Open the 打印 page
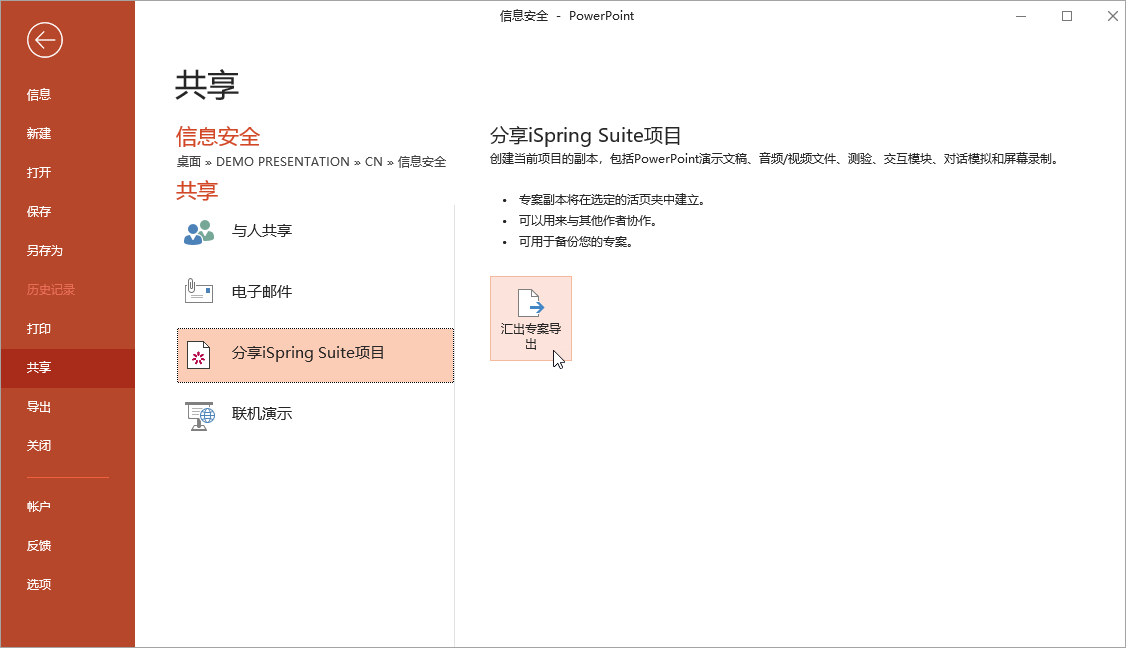The image size is (1126, 648). [39, 329]
